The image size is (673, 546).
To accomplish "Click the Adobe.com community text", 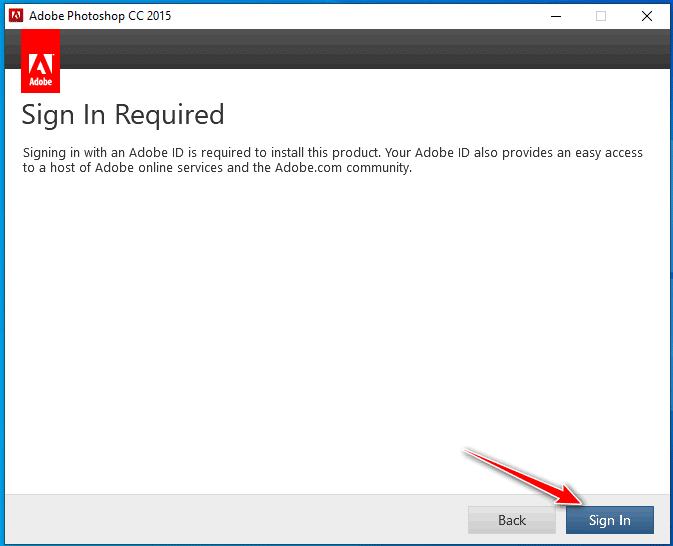I will tap(340, 168).
